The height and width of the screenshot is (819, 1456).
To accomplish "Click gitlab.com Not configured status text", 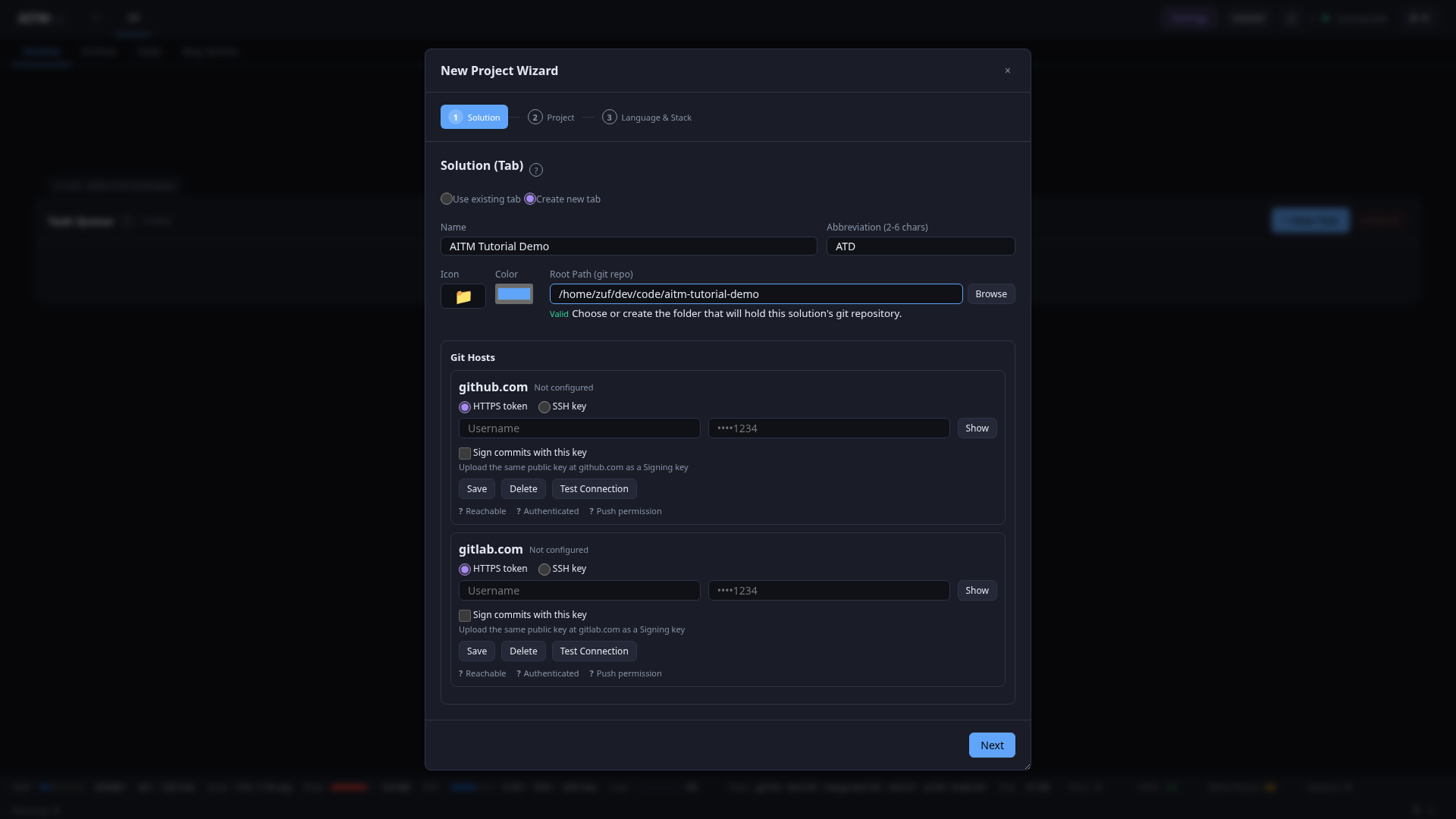I will (x=559, y=550).
